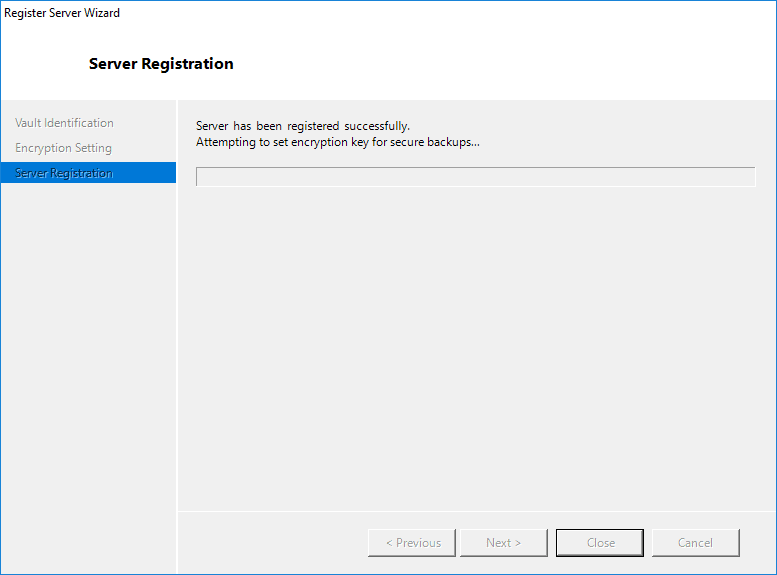This screenshot has width=777, height=575.
Task: Cancel the server registration wizard
Action: coord(695,543)
